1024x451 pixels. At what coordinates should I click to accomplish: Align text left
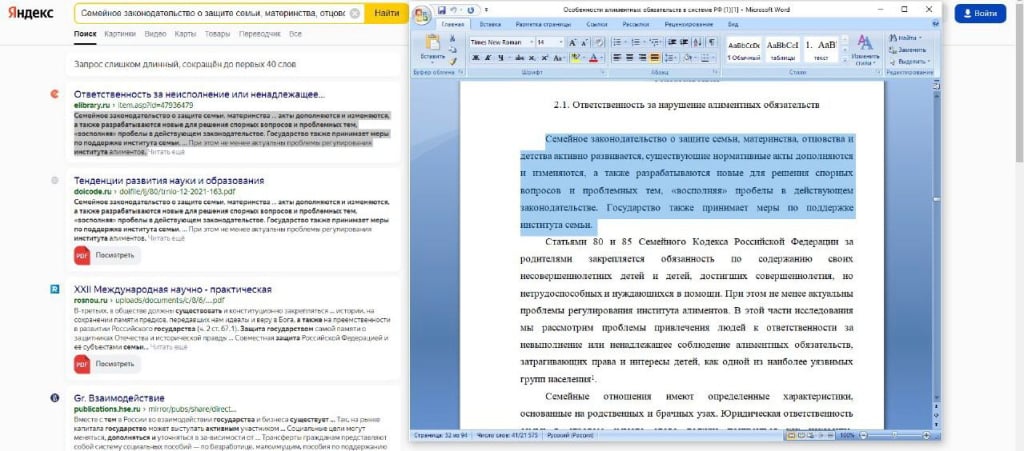coord(616,58)
